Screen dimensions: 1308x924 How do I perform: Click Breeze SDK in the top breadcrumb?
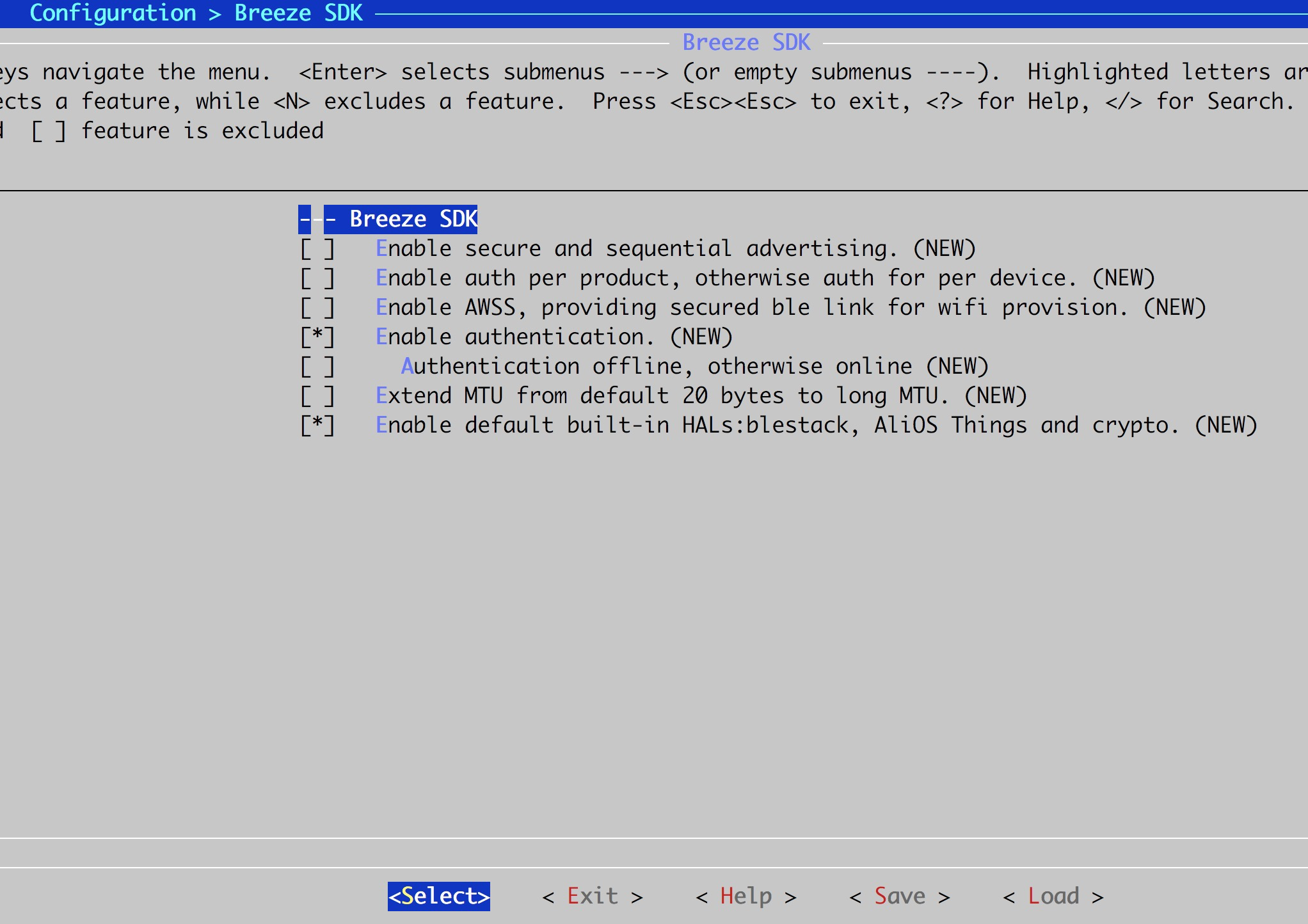[298, 13]
